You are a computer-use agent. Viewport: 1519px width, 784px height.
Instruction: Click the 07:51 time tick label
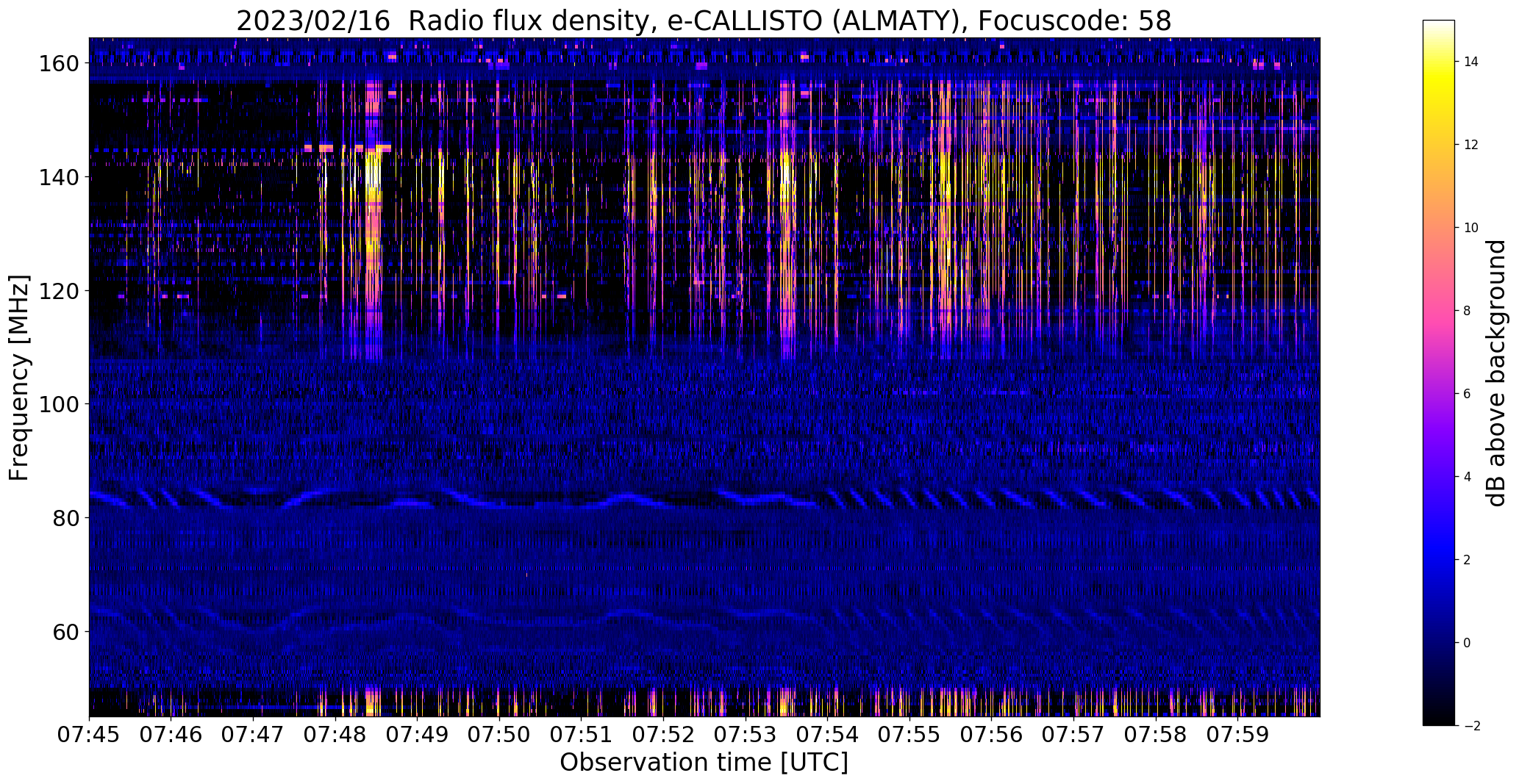pos(582,734)
